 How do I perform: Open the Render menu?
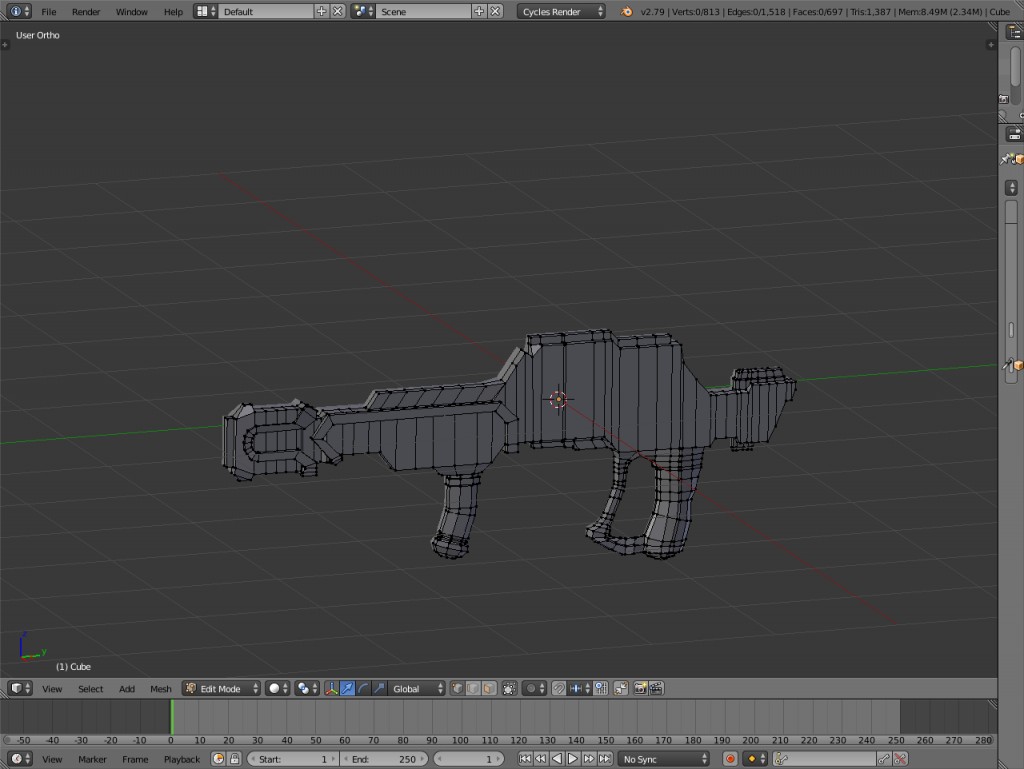[85, 11]
